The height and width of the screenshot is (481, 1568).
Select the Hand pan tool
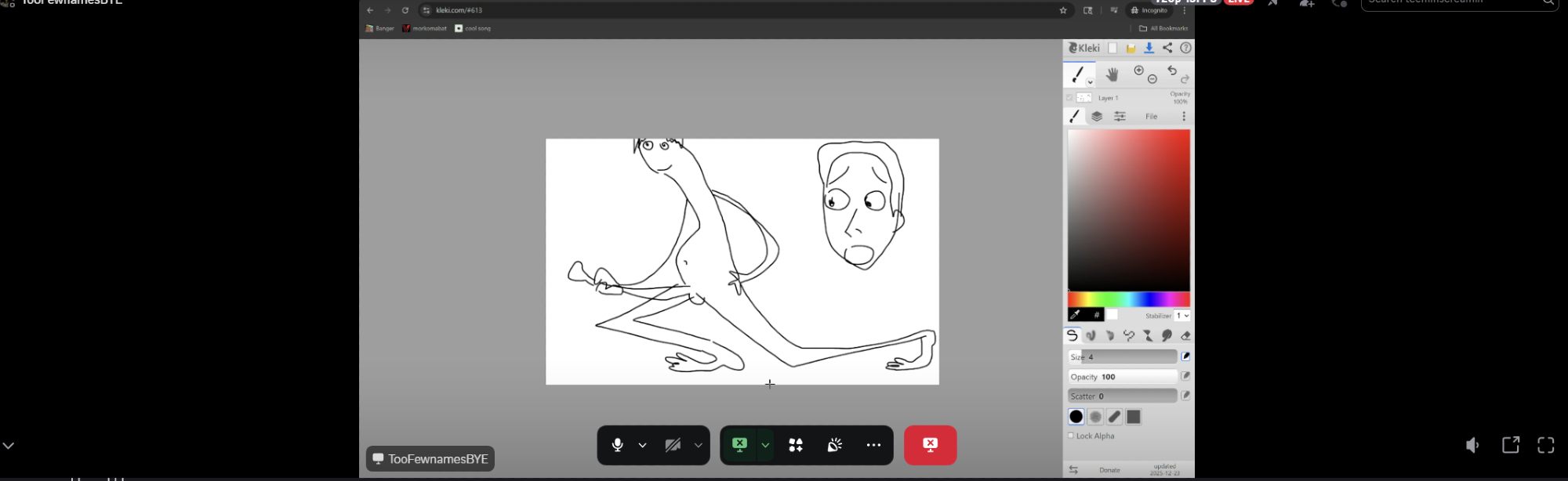coord(1112,74)
